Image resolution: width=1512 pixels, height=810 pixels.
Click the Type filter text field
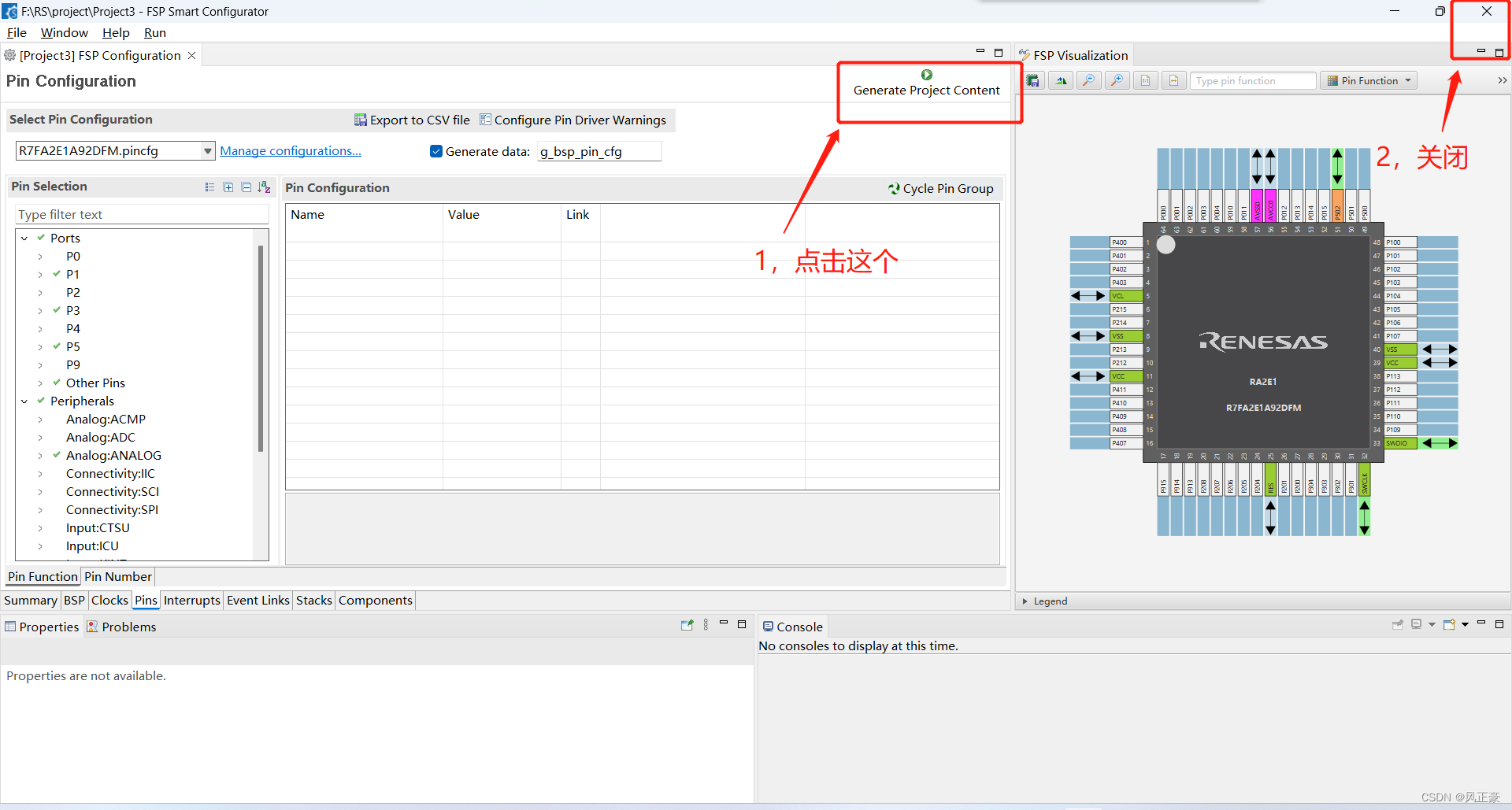142,215
